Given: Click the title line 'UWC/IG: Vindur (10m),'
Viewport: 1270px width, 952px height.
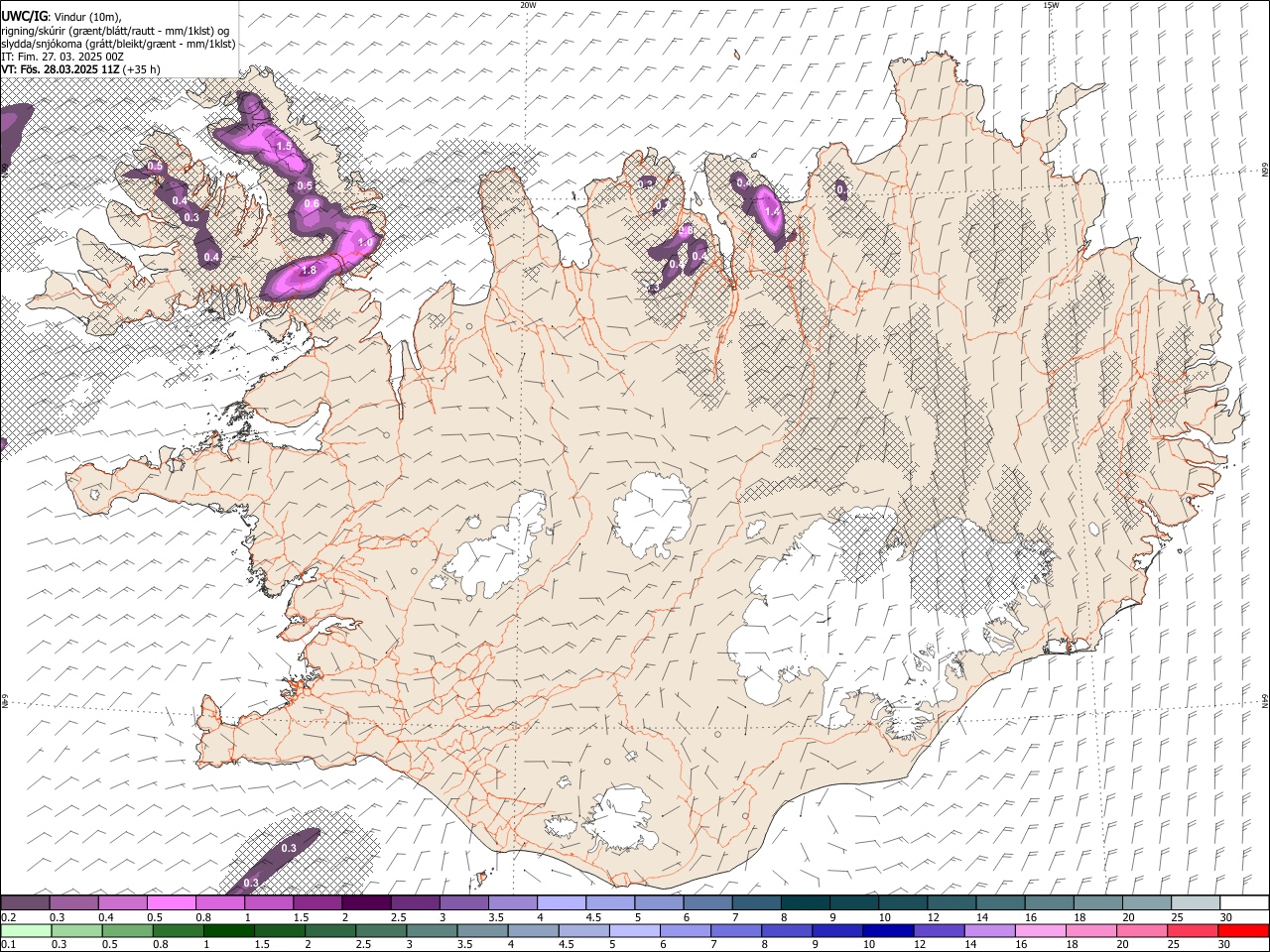Looking at the screenshot, I should (x=62, y=17).
